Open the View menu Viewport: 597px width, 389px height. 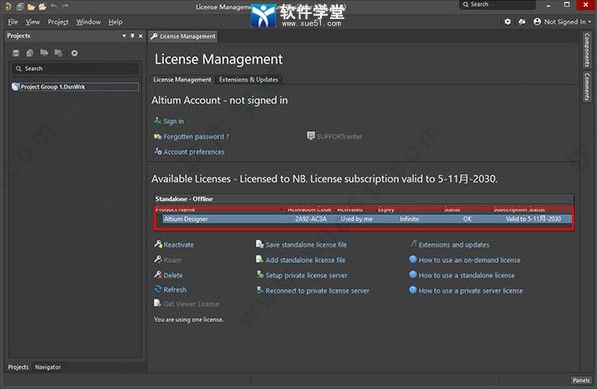click(x=33, y=22)
